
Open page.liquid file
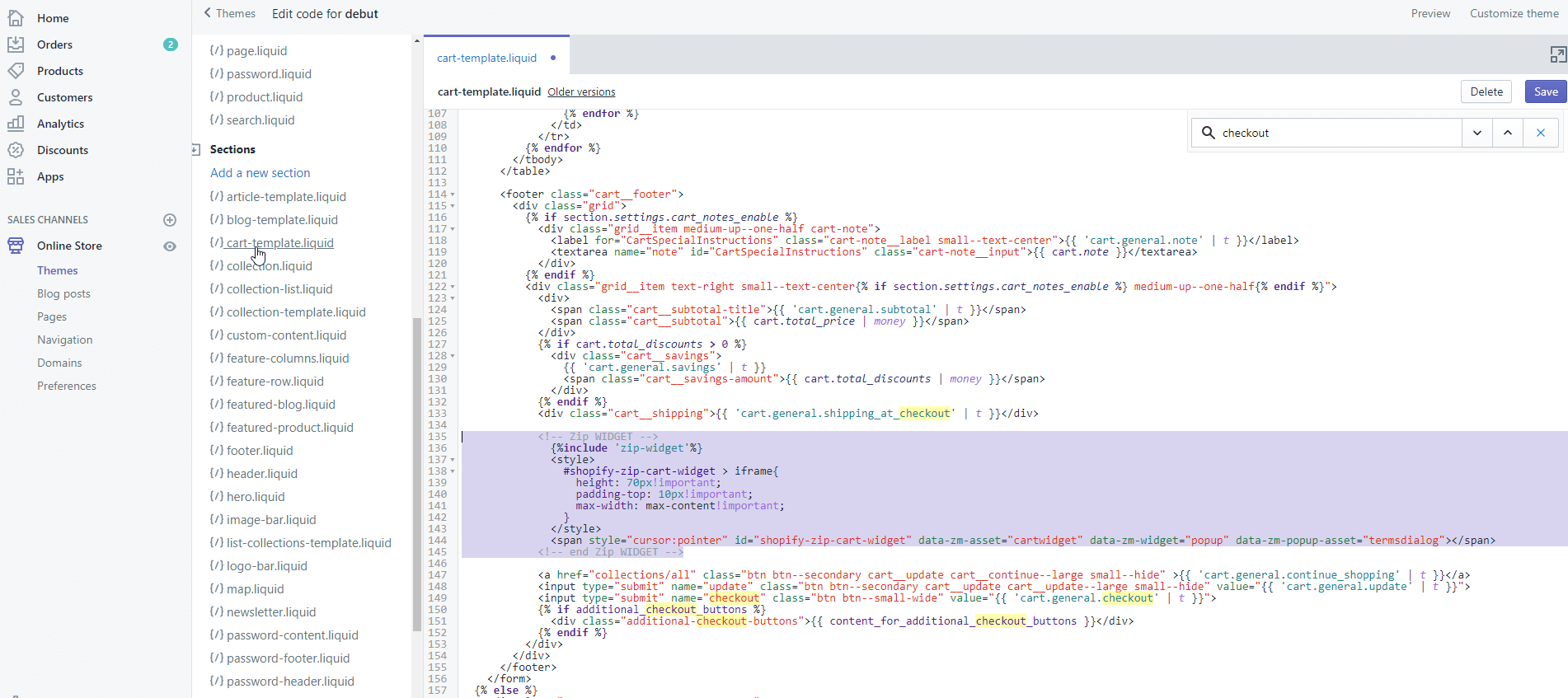point(256,51)
